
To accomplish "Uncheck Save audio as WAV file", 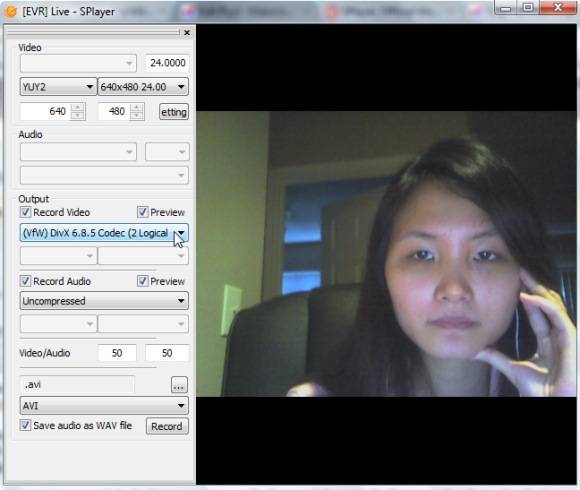I will [26, 425].
